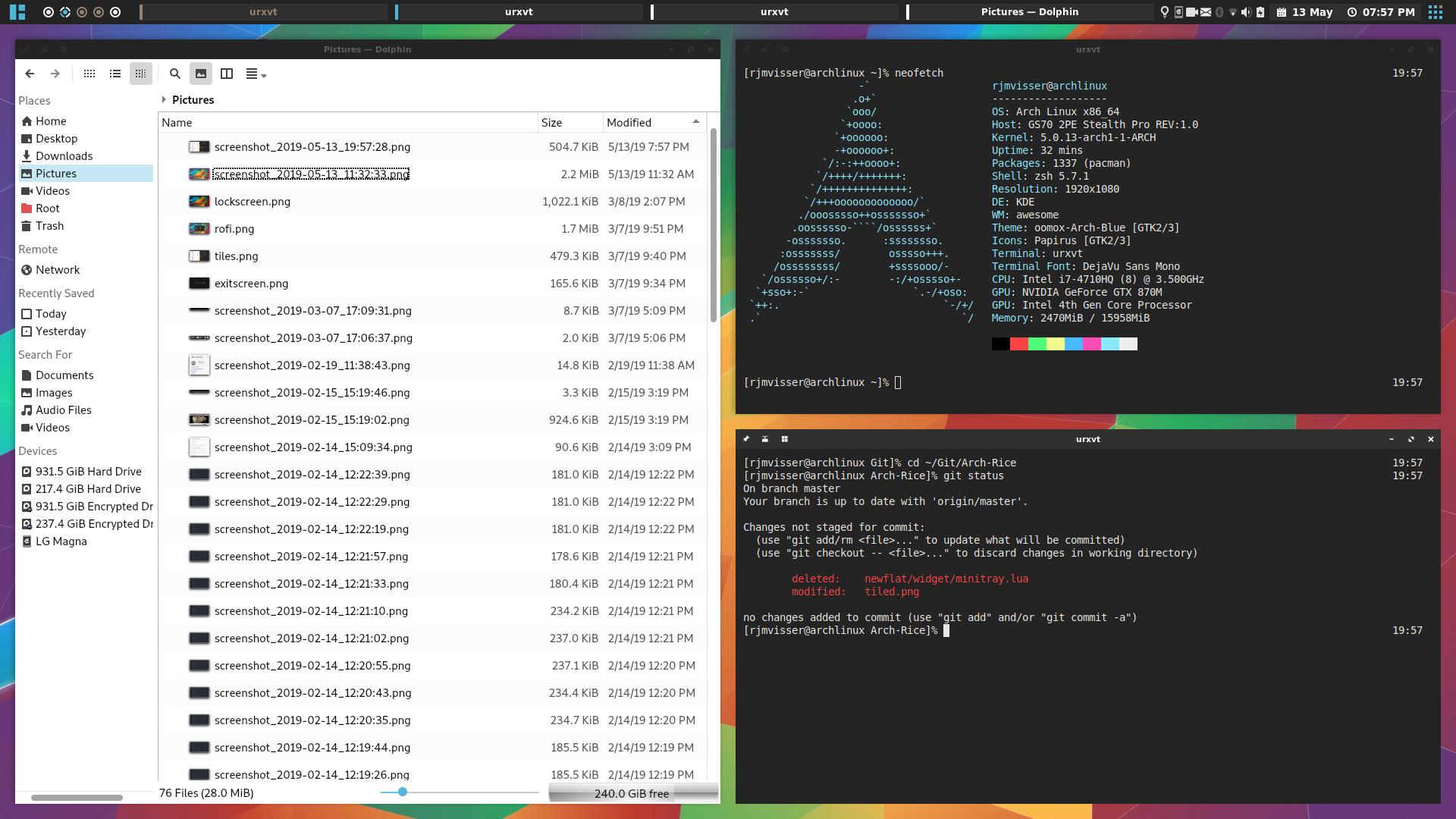Click the volume speaker tray icon

click(x=1246, y=12)
